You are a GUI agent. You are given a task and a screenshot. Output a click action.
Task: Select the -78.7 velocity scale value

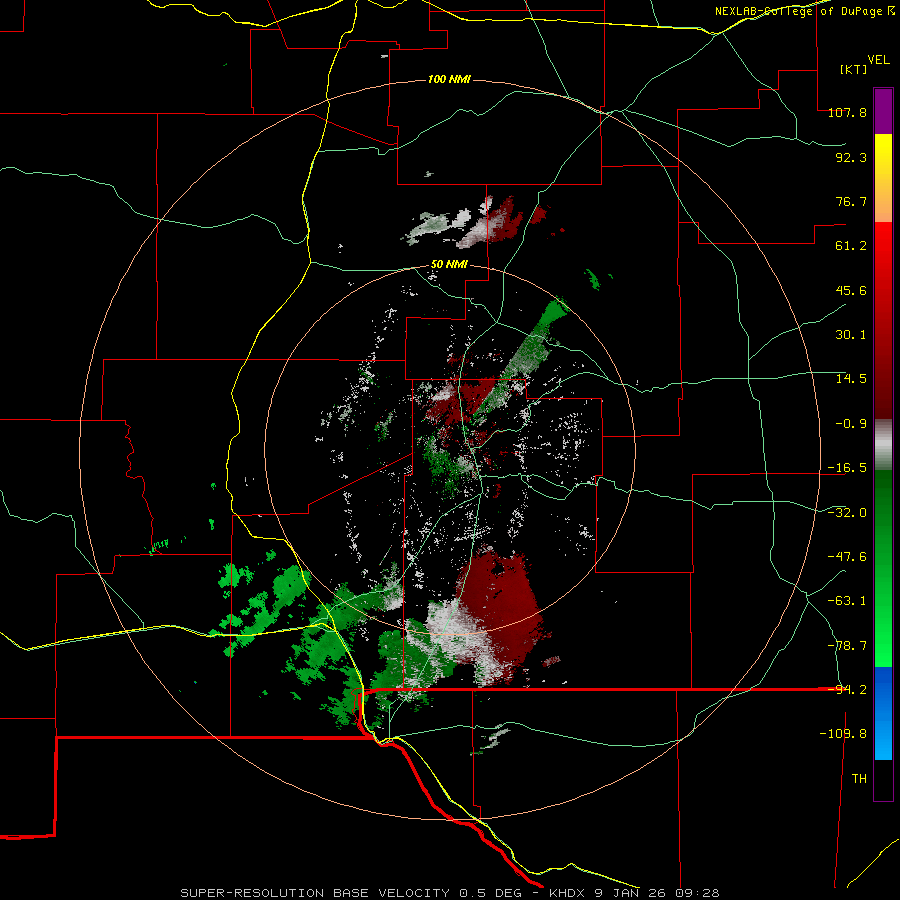click(x=847, y=646)
